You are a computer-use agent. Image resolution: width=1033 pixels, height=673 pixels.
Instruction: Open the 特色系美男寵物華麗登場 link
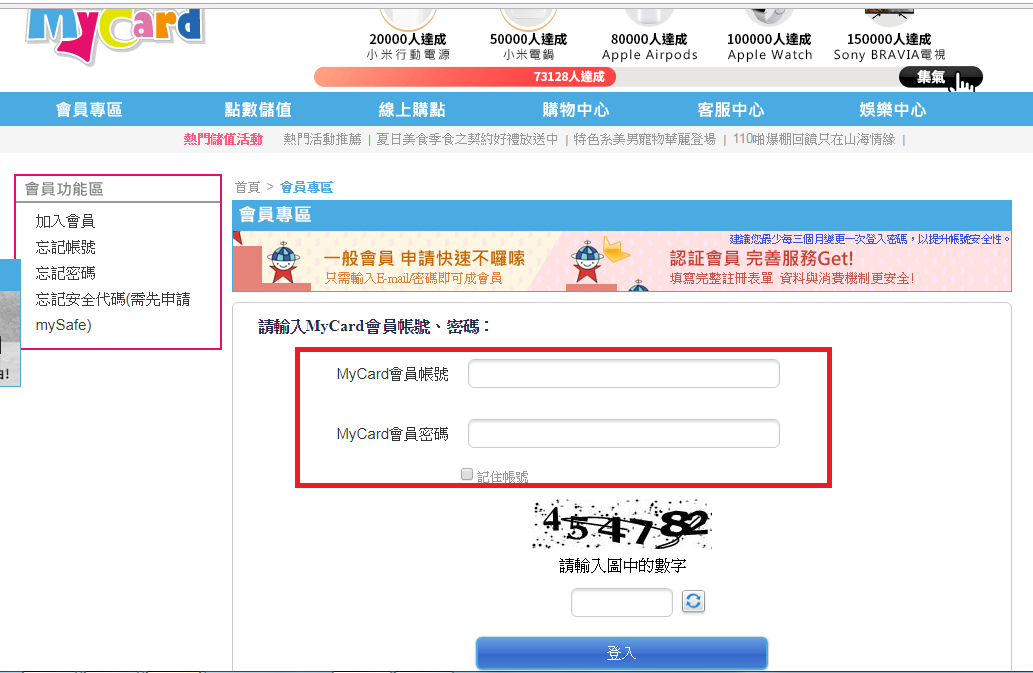[x=645, y=140]
